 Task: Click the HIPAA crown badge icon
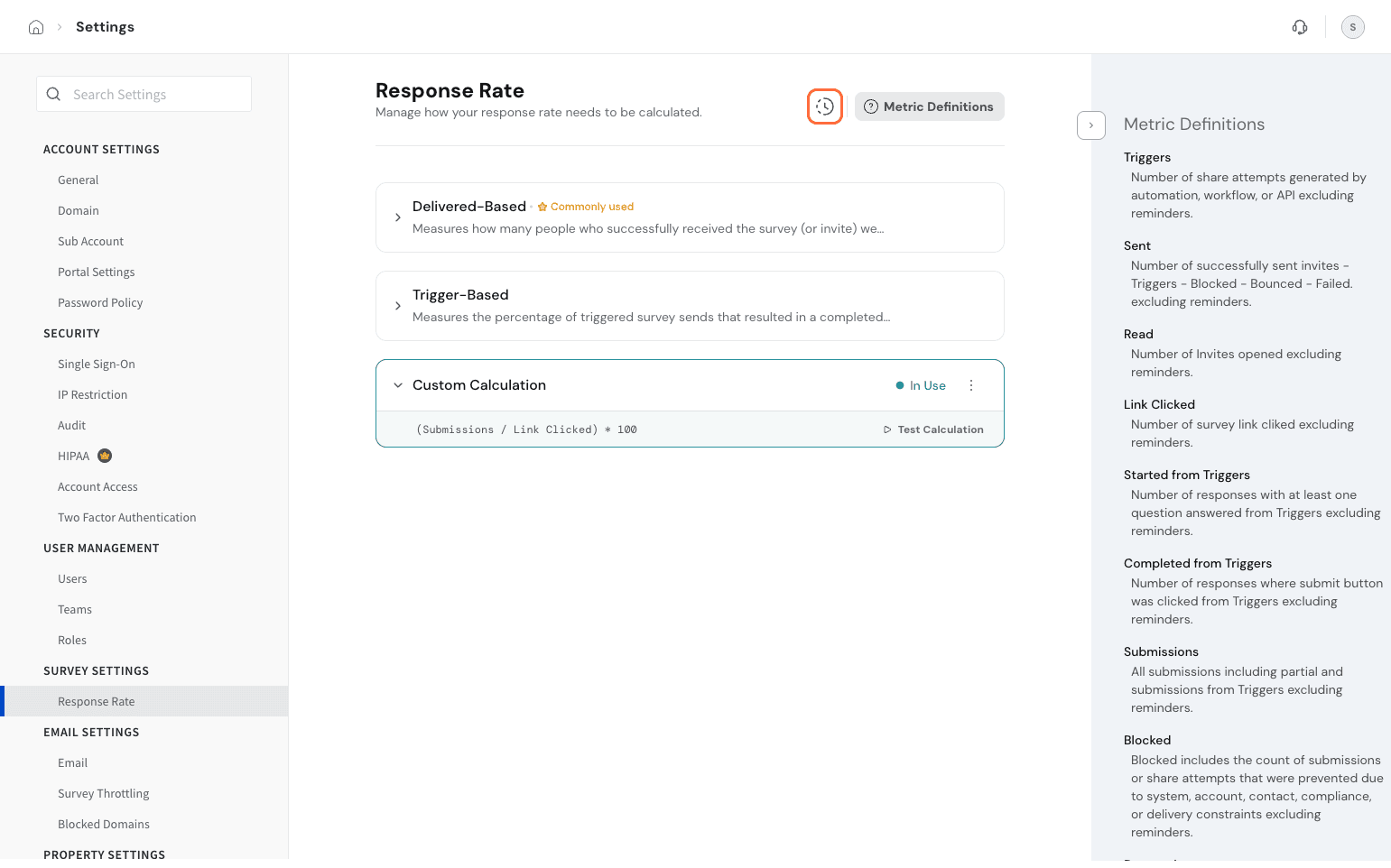(x=105, y=456)
